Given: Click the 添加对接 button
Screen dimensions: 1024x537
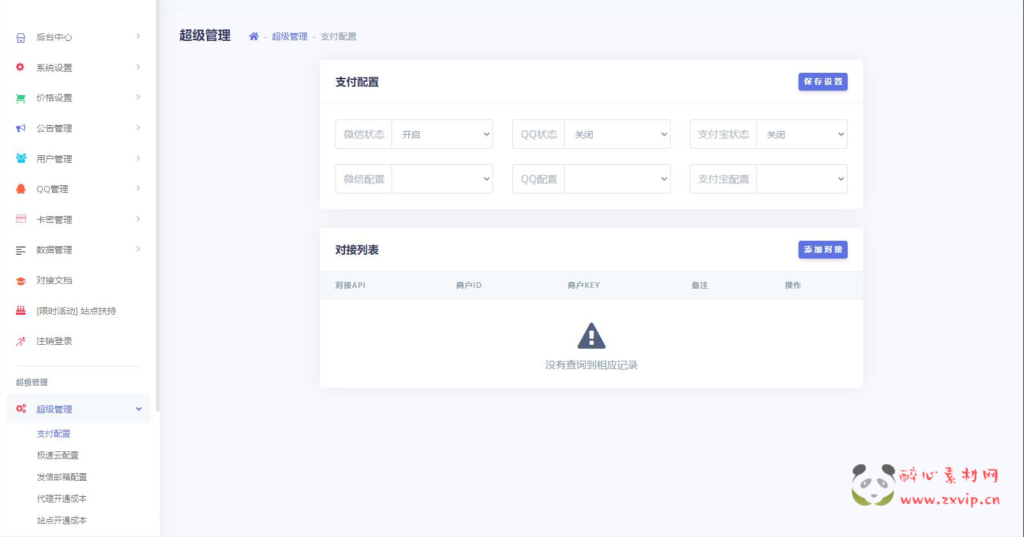Looking at the screenshot, I should pos(823,250).
